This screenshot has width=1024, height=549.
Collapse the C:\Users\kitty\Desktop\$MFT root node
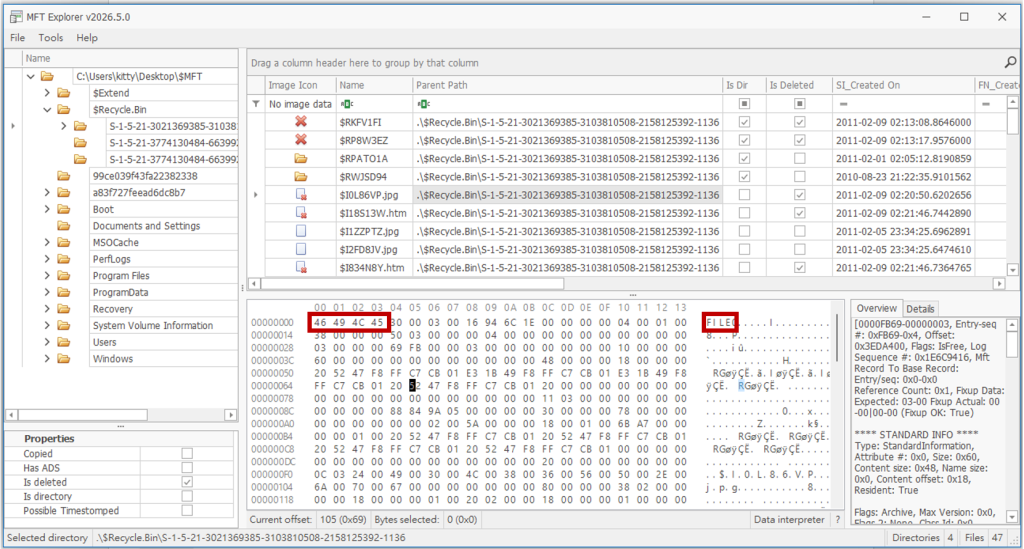click(x=31, y=76)
